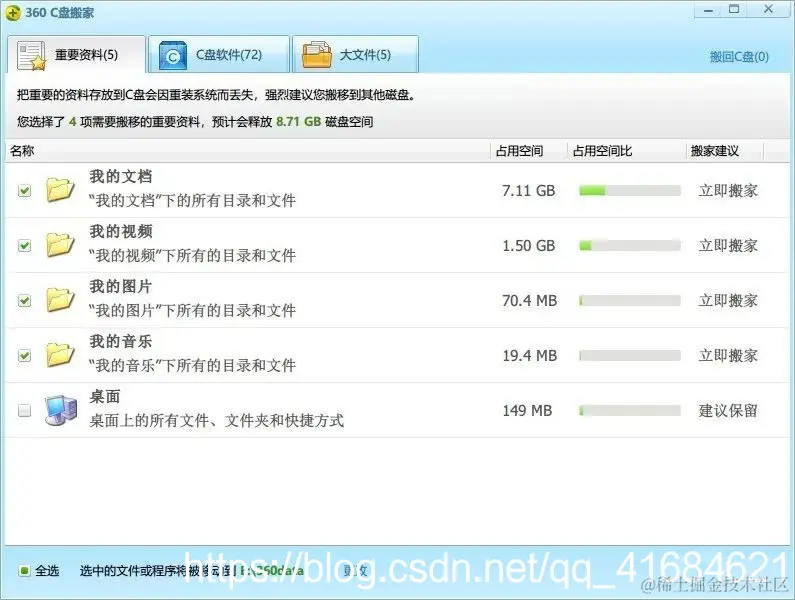
Task: Click the 8.71 GB freed space value
Action: (298, 122)
